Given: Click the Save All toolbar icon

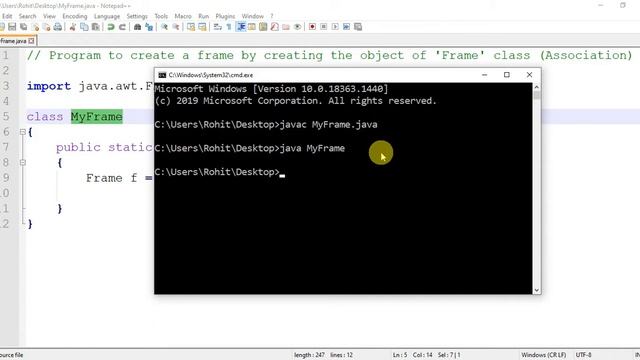Looking at the screenshot, I should point(24,27).
